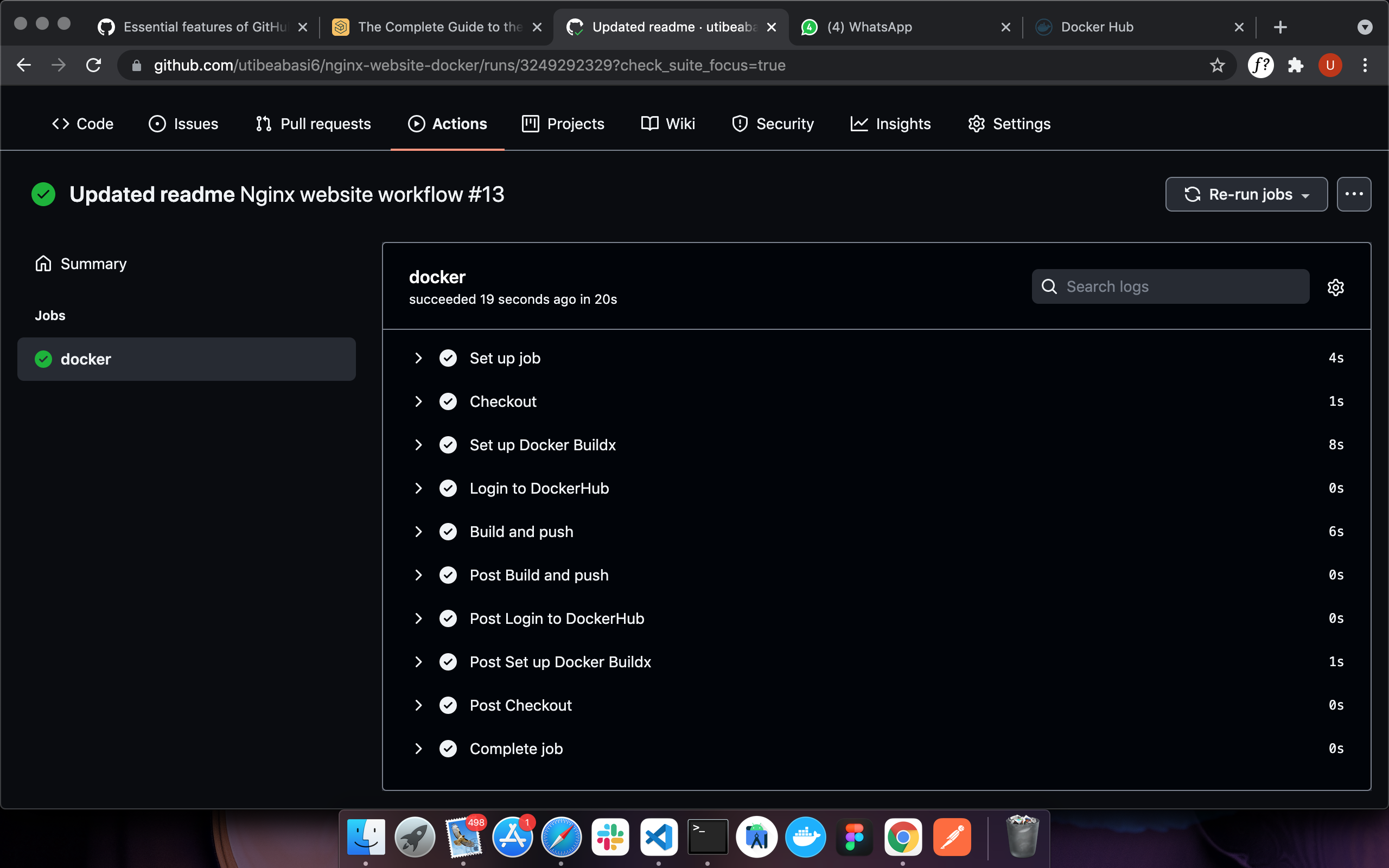1389x868 pixels.
Task: Click the three-dot workflow options button
Action: 1353,195
